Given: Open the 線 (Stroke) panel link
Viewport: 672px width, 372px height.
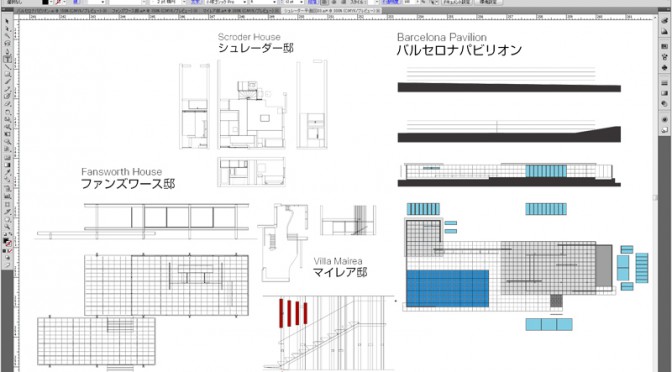Looking at the screenshot, I should pos(76,2).
